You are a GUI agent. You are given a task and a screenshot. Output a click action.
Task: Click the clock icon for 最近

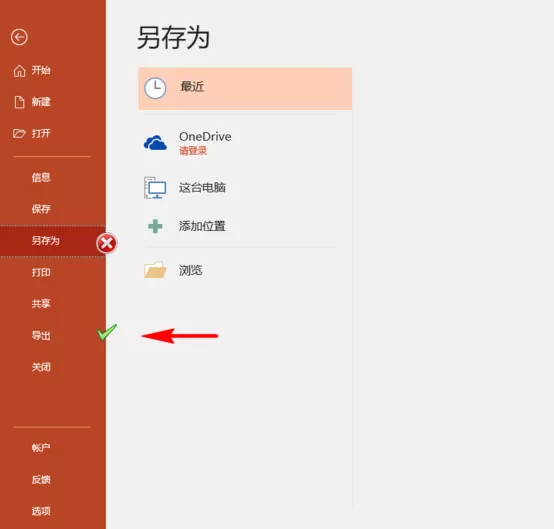pos(155,88)
